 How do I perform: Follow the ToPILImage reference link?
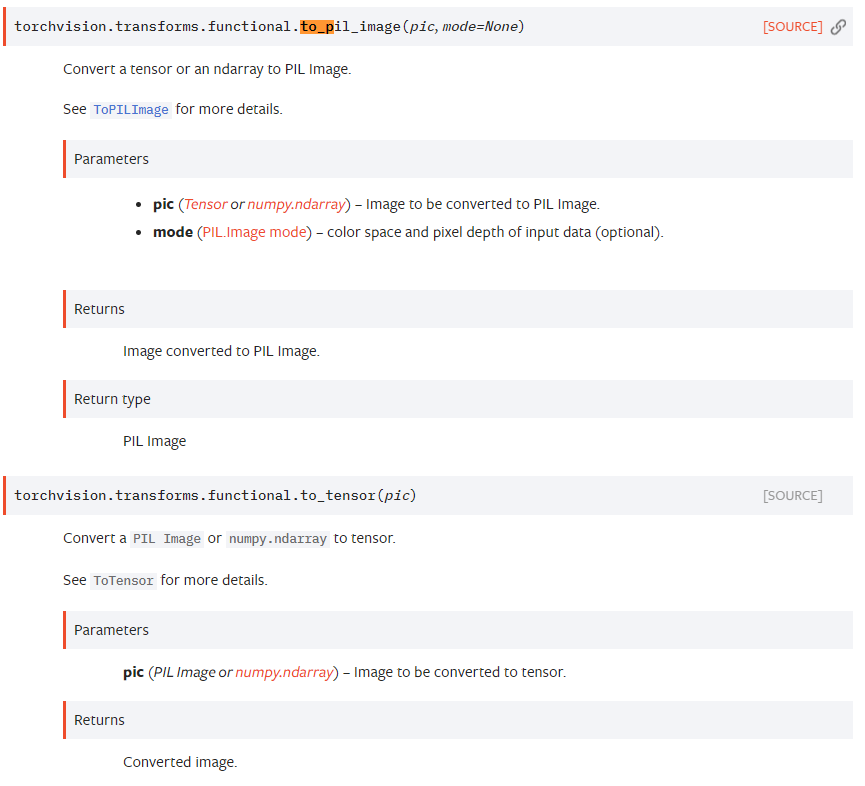coord(131,110)
